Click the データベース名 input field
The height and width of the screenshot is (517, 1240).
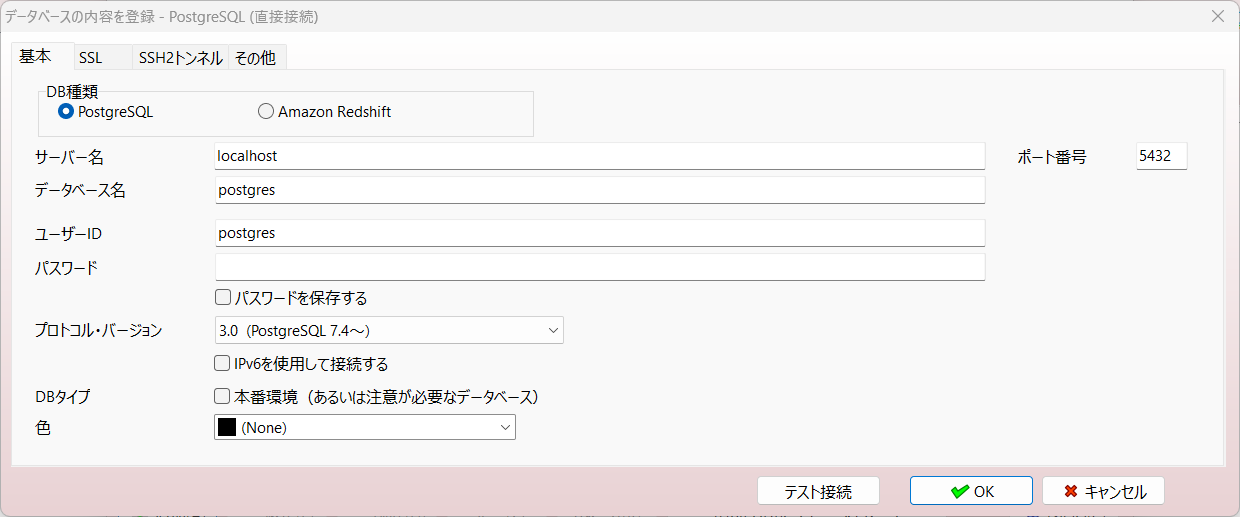600,190
